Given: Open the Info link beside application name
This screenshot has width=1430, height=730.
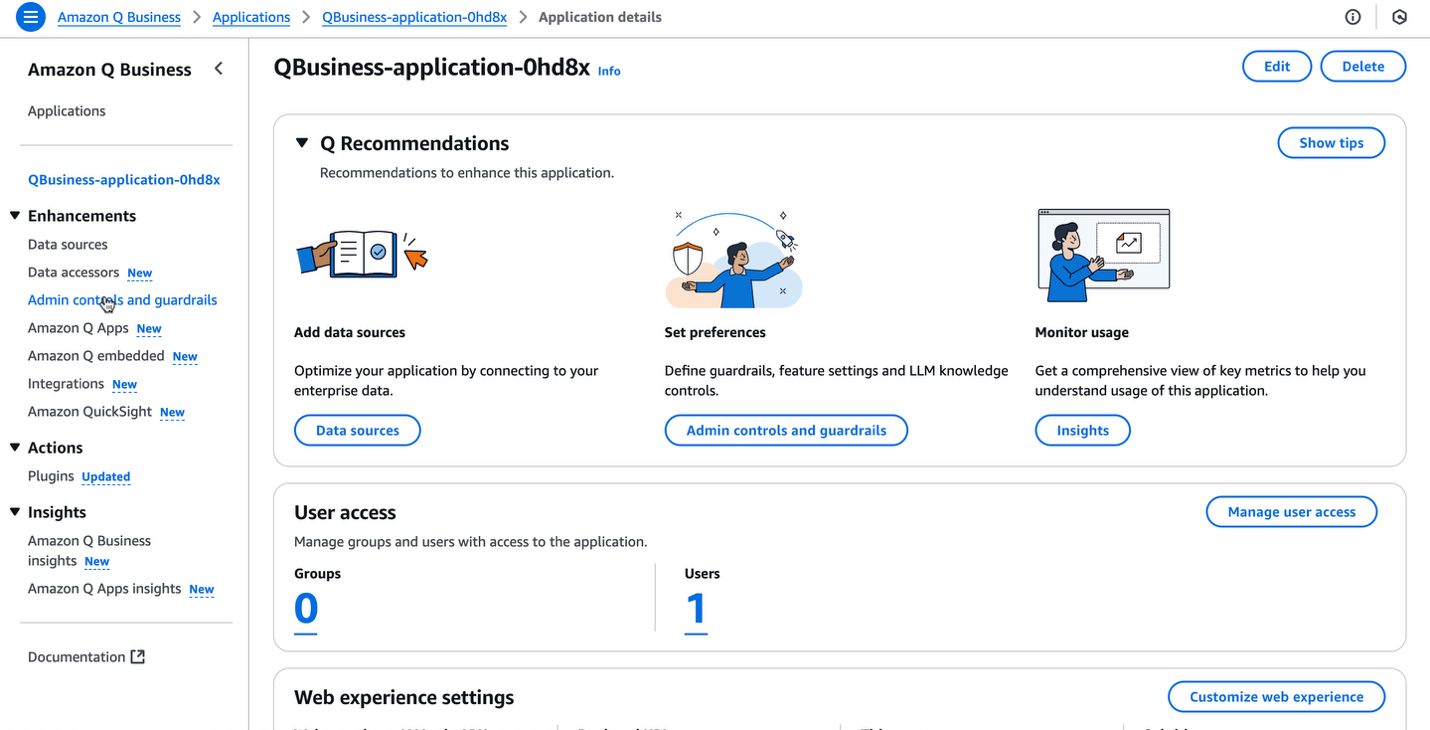Looking at the screenshot, I should (609, 71).
